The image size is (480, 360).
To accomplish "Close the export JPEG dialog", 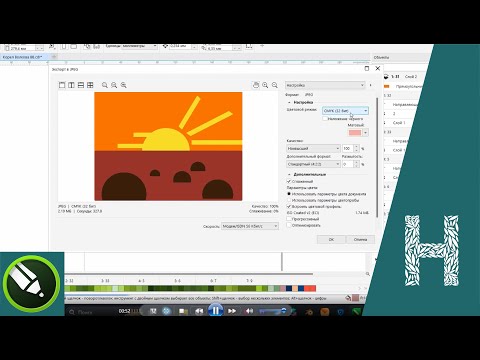I will point(378,68).
